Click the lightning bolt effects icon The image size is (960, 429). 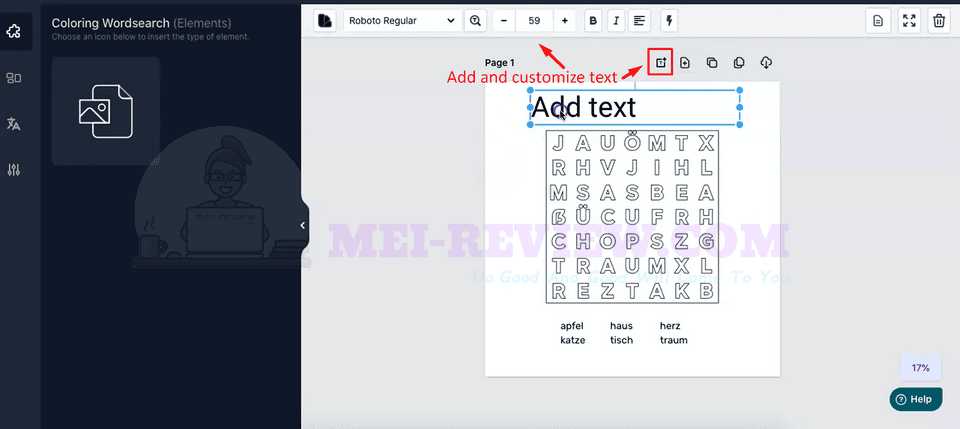[x=669, y=21]
